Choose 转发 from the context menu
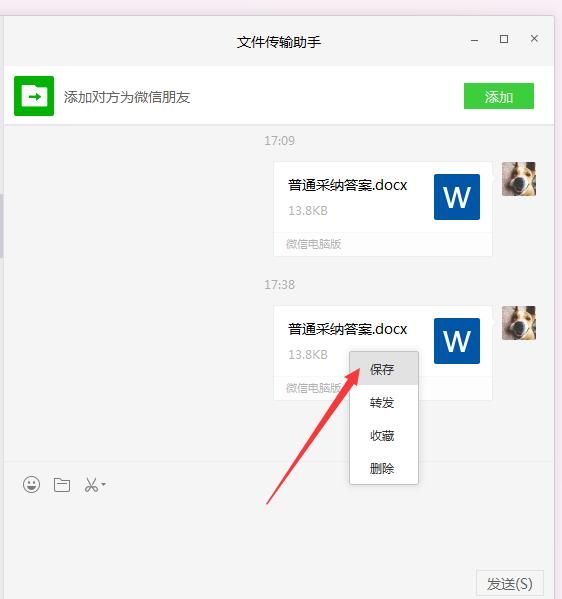The height and width of the screenshot is (599, 562). (384, 402)
